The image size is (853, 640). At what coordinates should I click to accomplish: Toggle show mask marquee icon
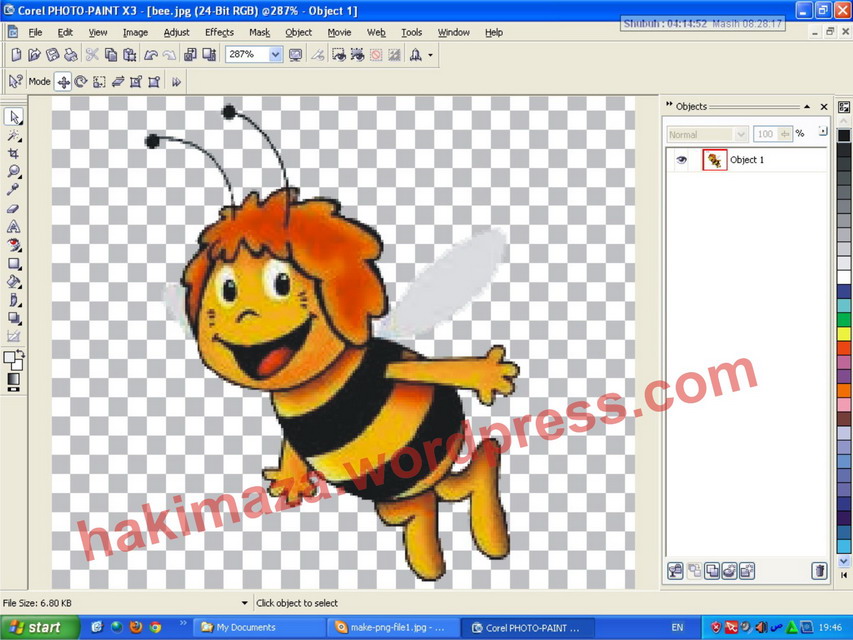339,54
